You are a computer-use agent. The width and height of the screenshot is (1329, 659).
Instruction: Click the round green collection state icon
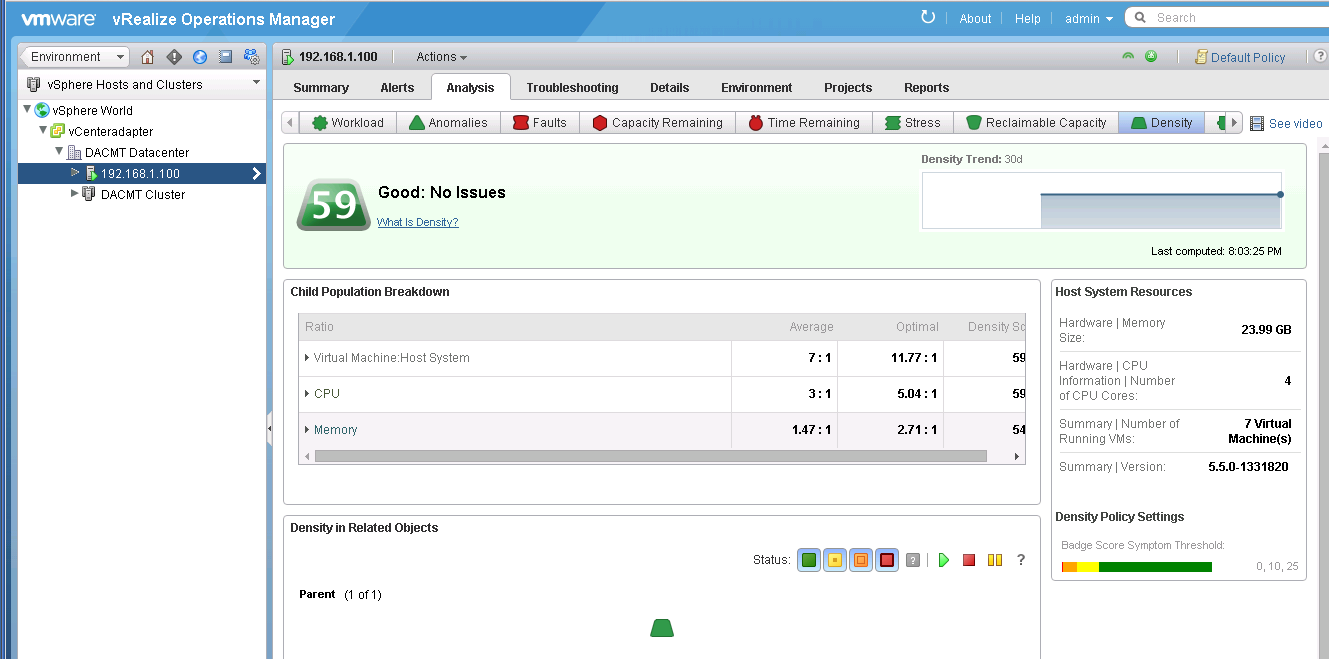pos(1151,57)
